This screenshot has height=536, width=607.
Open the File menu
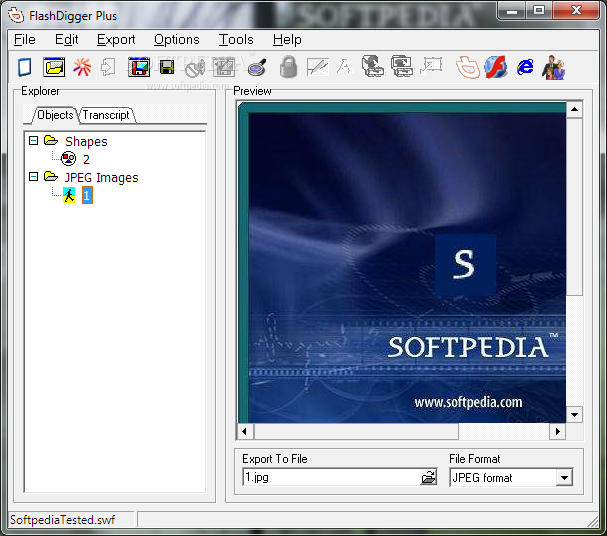click(x=25, y=39)
